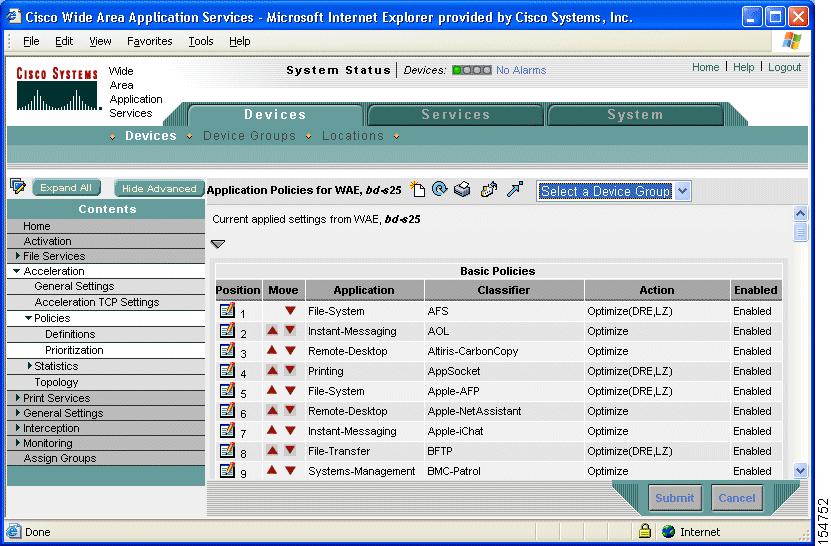
Task: Move AOL policy up
Action: pyautogui.click(x=272, y=330)
